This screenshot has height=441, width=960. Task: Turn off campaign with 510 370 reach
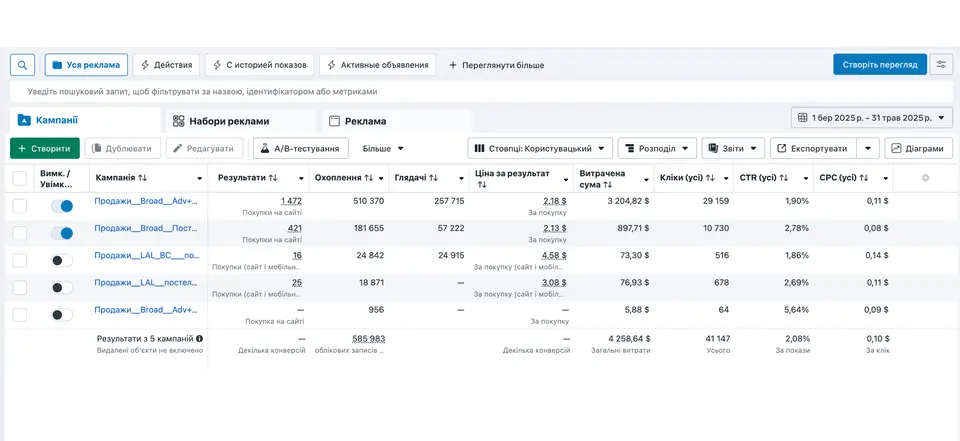(62, 206)
